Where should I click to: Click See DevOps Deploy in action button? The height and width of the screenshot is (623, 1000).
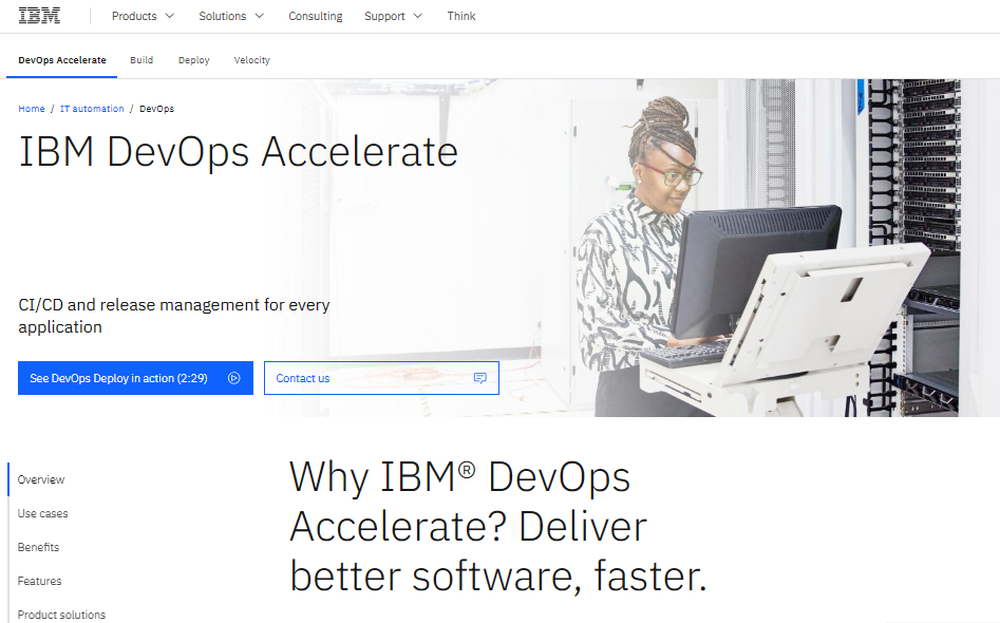coord(135,378)
